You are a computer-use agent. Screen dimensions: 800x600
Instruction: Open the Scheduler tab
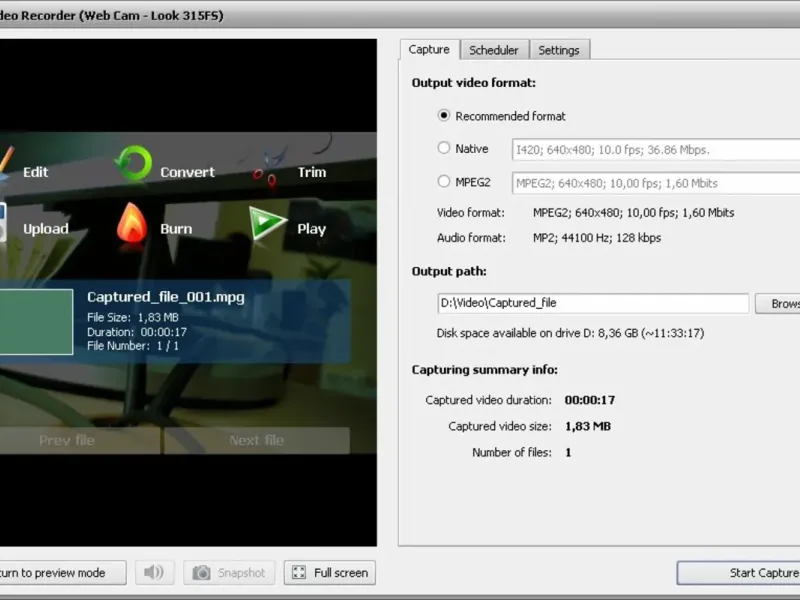[494, 50]
